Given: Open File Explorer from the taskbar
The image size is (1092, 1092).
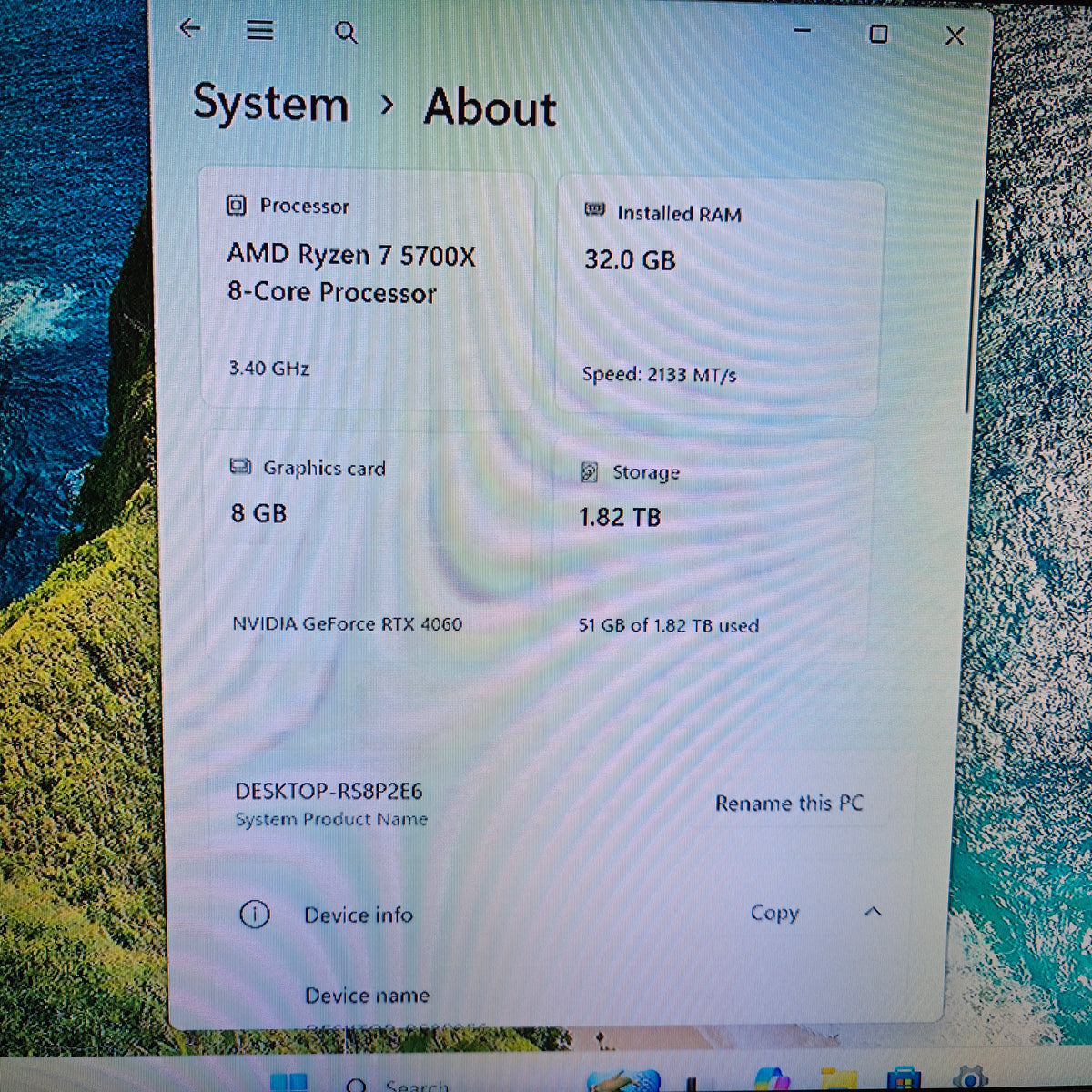Looking at the screenshot, I should click(x=838, y=1081).
